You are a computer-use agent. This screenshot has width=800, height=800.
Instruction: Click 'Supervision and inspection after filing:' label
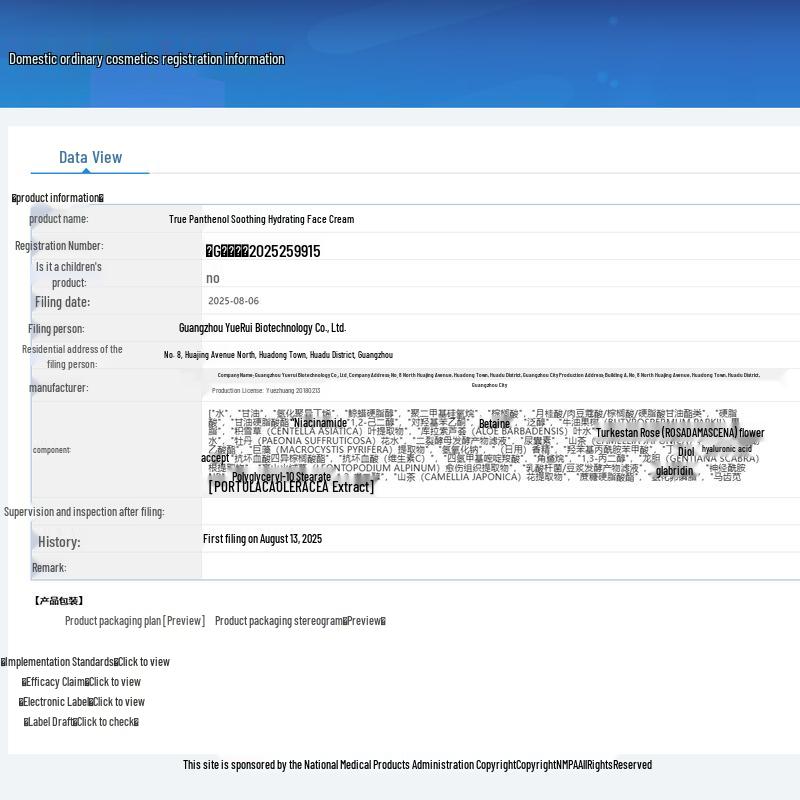click(84, 512)
